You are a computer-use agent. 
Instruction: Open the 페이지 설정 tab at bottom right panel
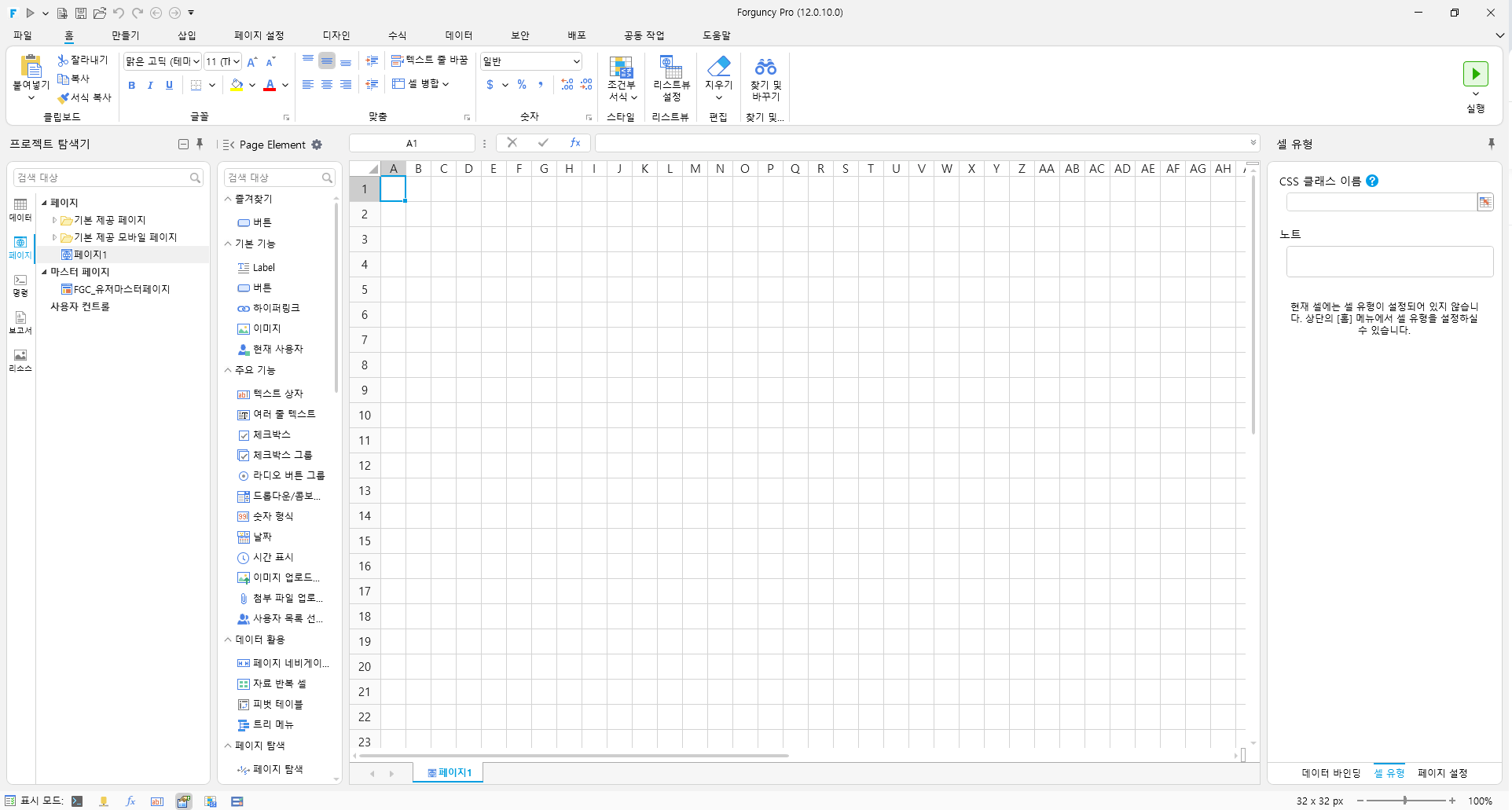tap(1443, 773)
